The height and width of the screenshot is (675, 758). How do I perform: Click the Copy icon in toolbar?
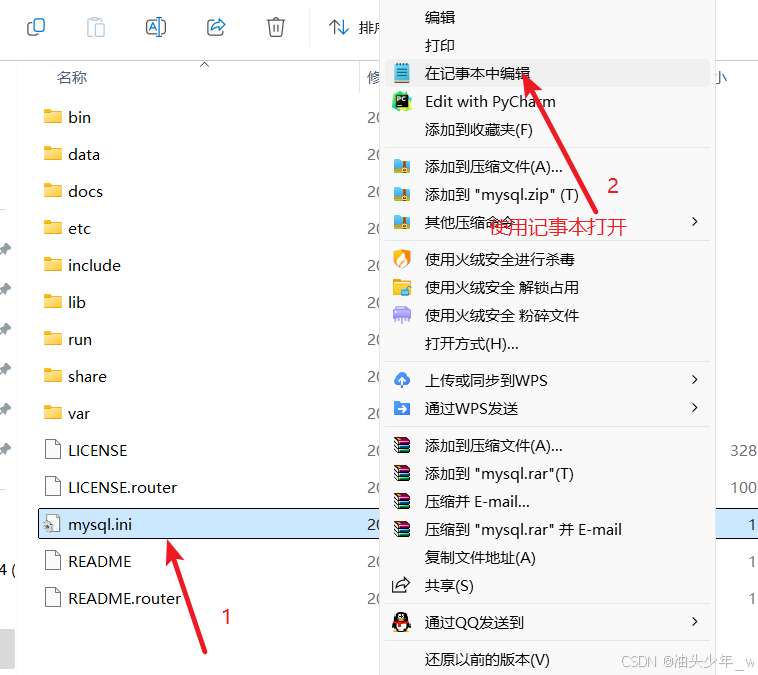click(36, 27)
